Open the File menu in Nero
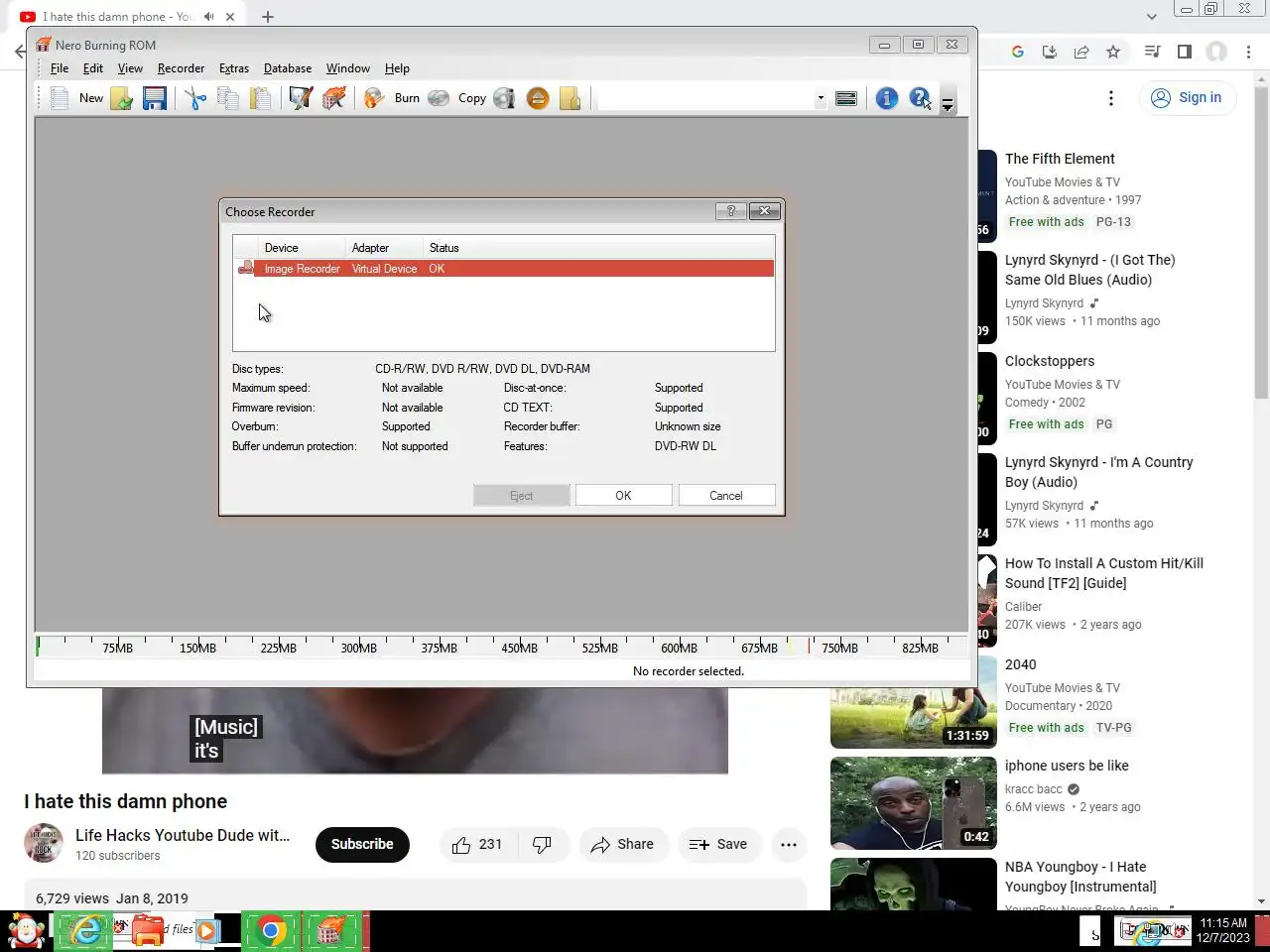 click(x=60, y=68)
